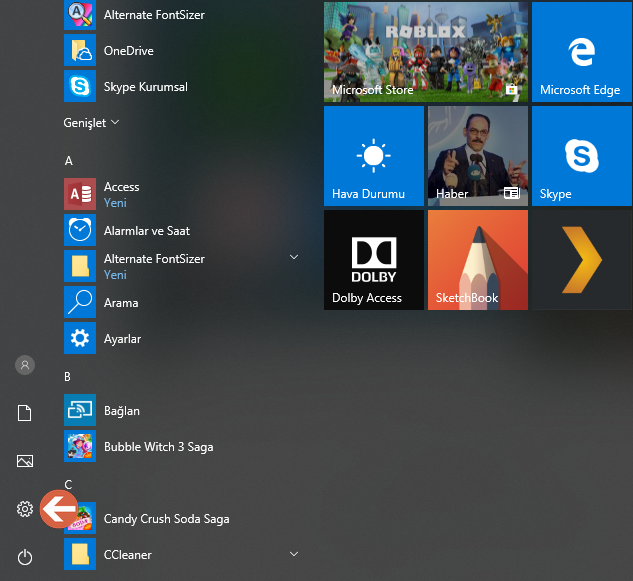Open Candy Crush Soda Saga label

pos(166,519)
